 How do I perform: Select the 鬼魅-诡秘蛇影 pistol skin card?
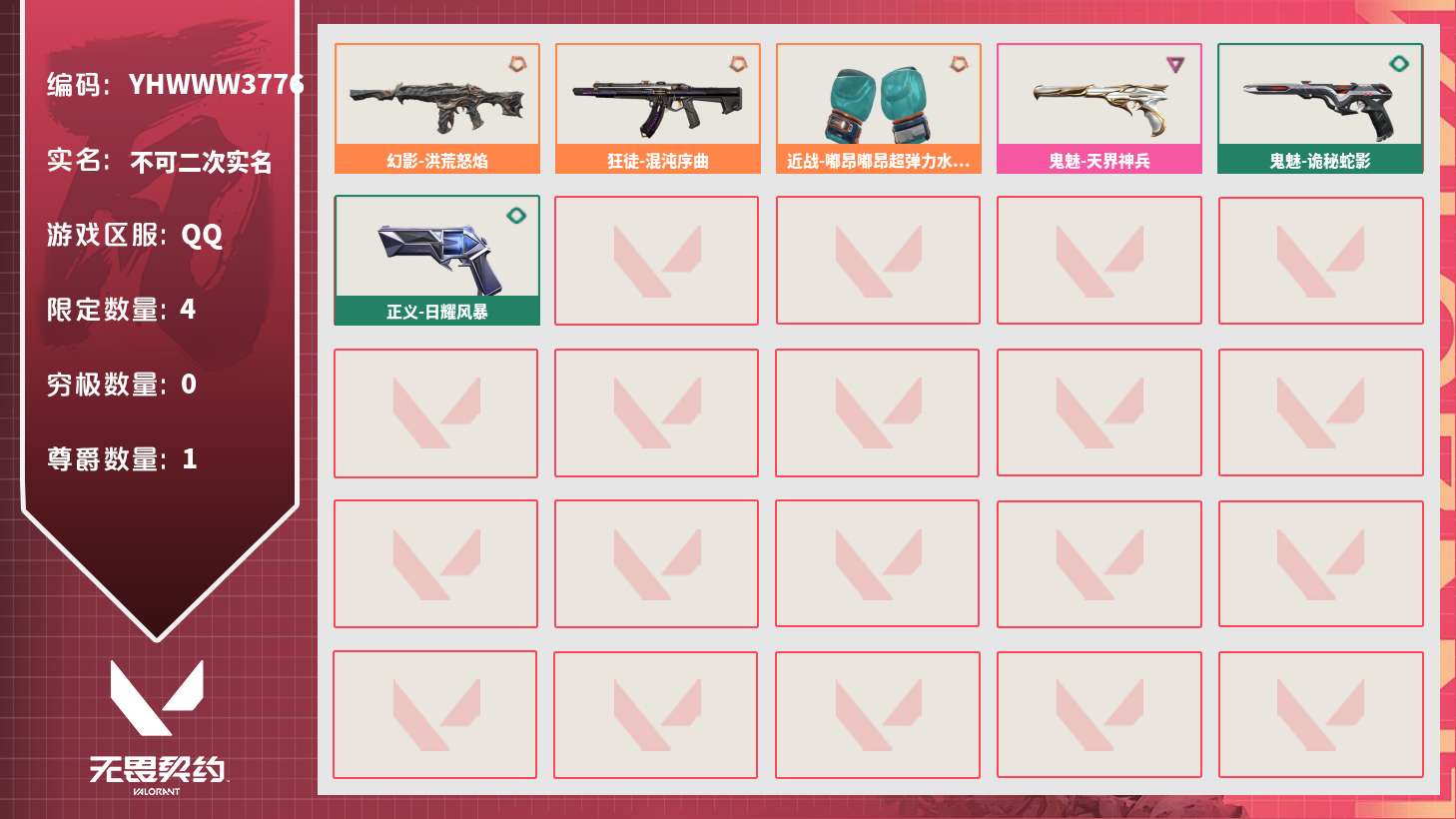click(x=1320, y=109)
